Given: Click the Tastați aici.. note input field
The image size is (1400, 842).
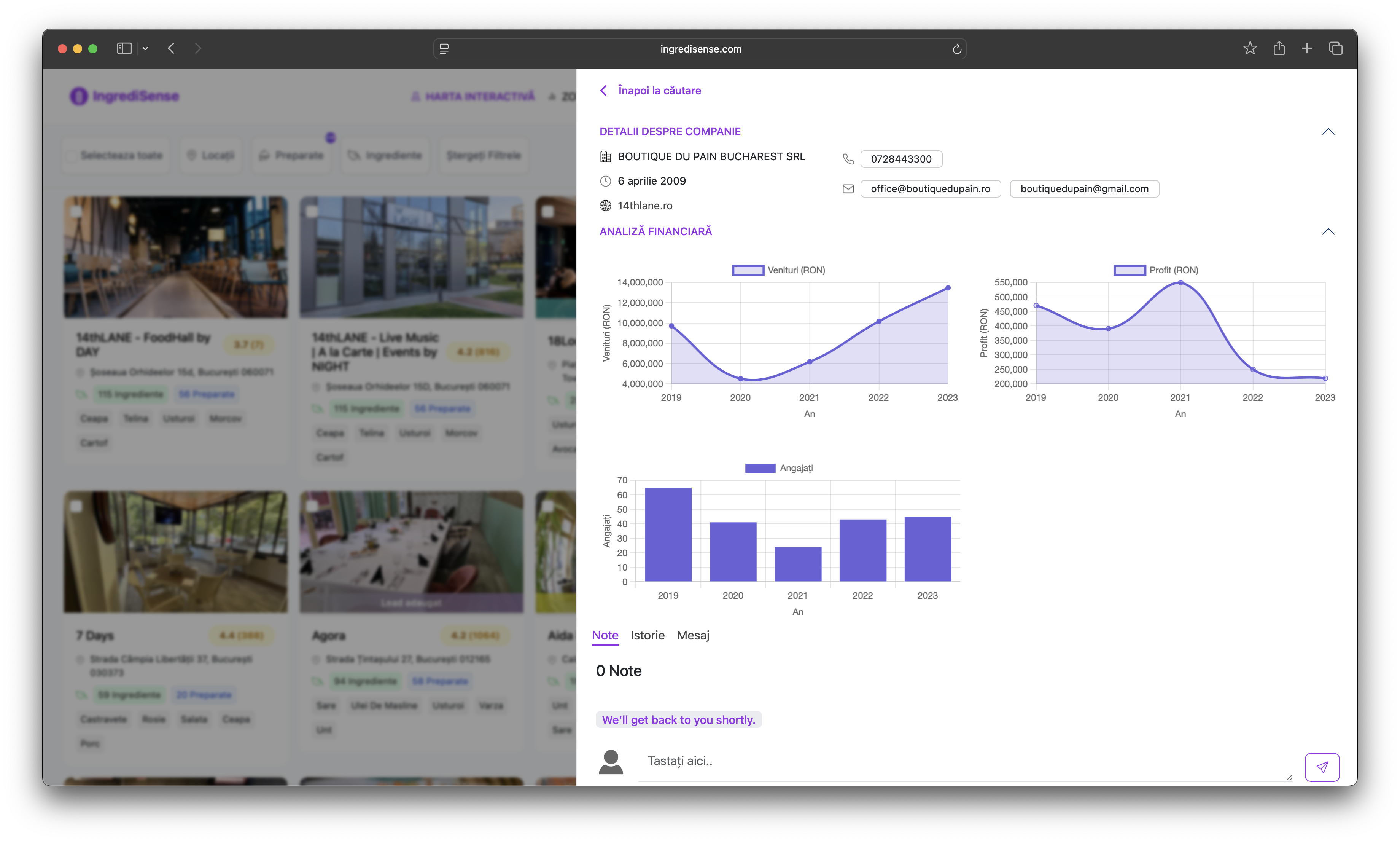Looking at the screenshot, I should (x=965, y=761).
